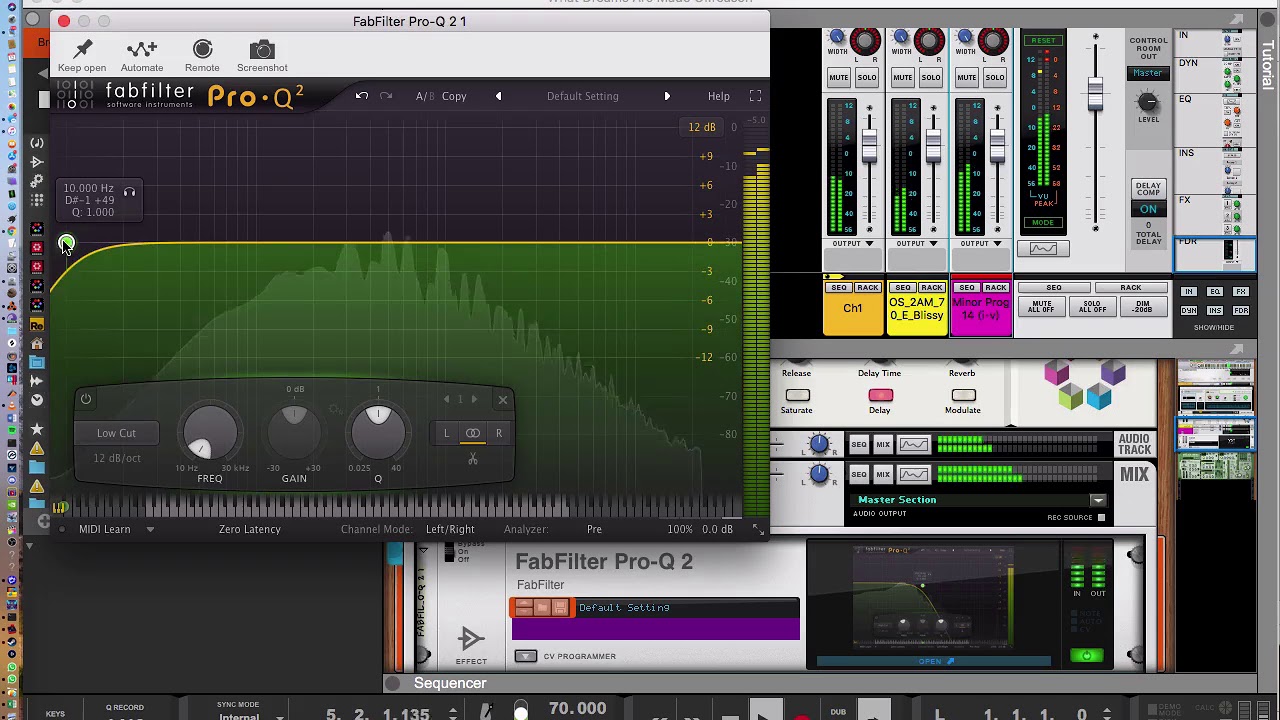Enable the Delay effect button

880,395
